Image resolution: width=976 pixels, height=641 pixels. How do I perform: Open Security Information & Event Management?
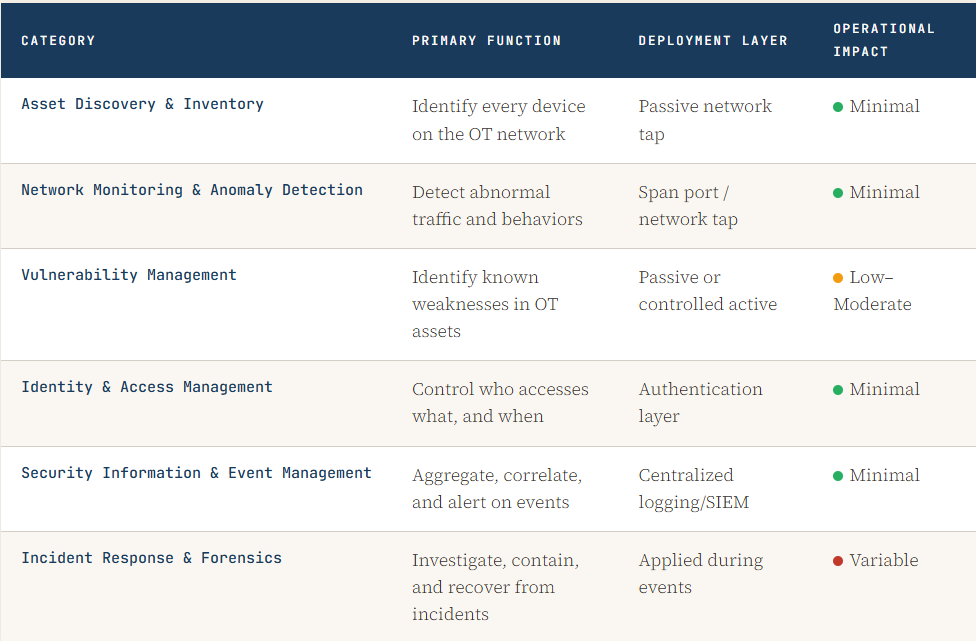click(196, 473)
